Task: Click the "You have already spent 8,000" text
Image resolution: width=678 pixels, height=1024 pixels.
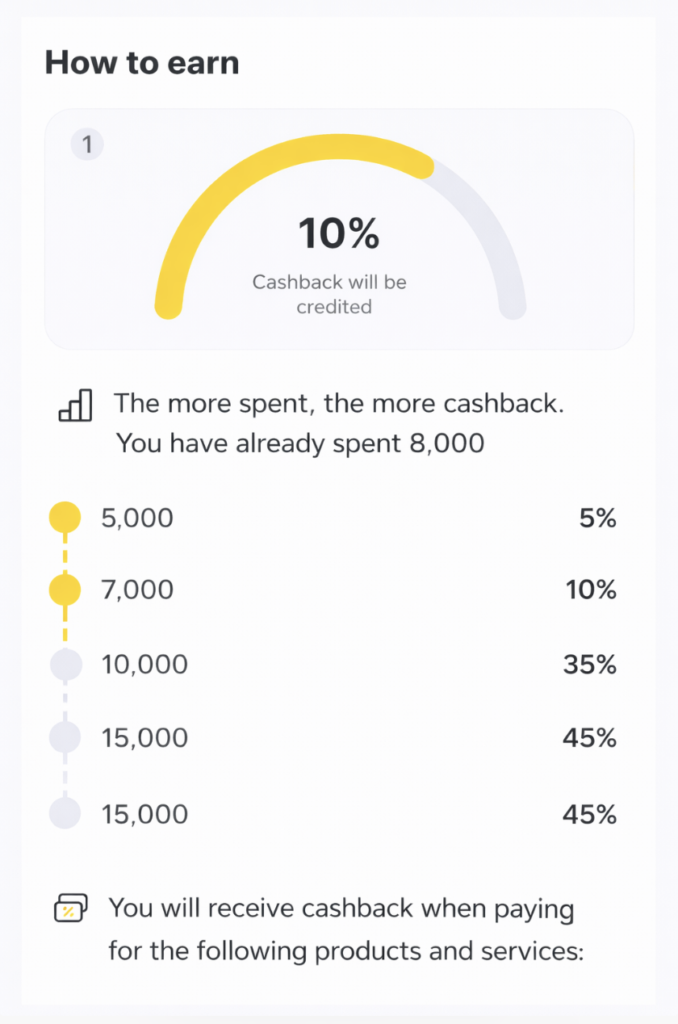Action: tap(300, 443)
